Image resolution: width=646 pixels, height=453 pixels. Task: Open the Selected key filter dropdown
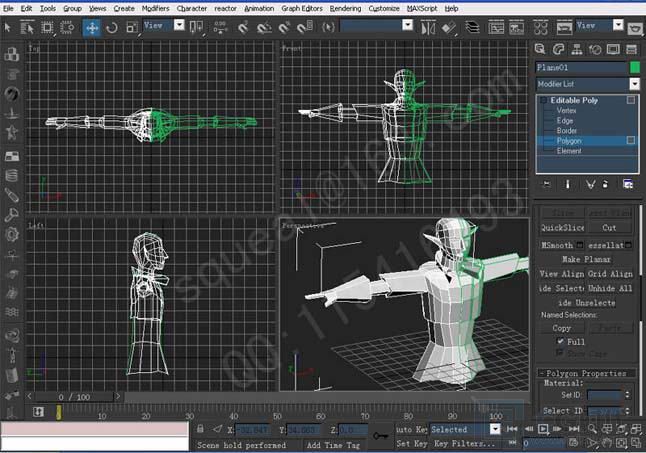coord(495,429)
